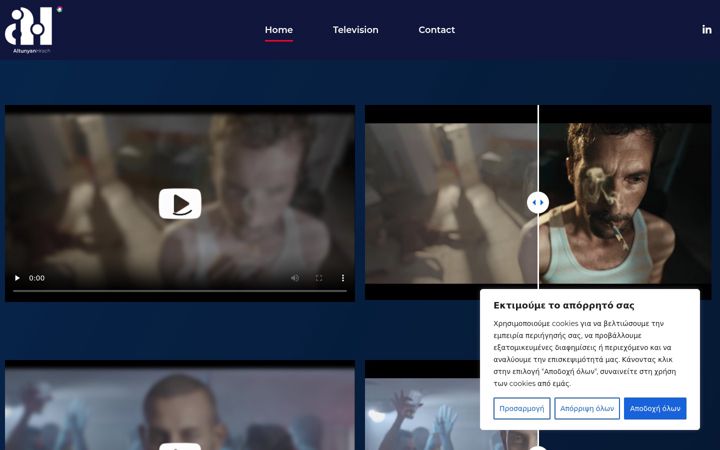This screenshot has width=720, height=450.
Task: Click the second video of the man in crowd
Action: tap(180, 406)
